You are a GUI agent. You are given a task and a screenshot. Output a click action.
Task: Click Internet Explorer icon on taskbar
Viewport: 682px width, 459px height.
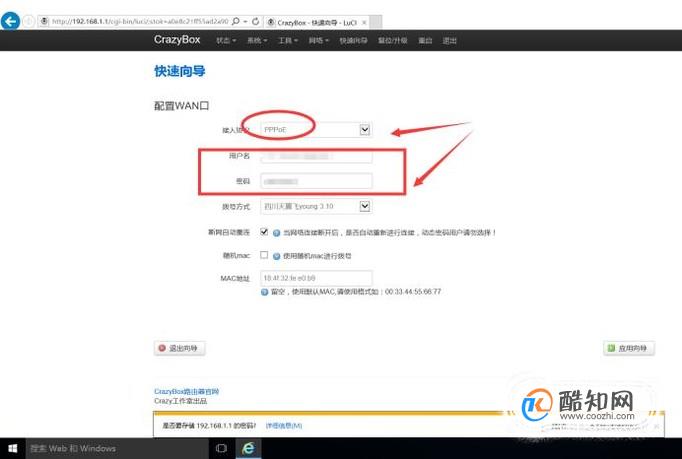(x=248, y=448)
